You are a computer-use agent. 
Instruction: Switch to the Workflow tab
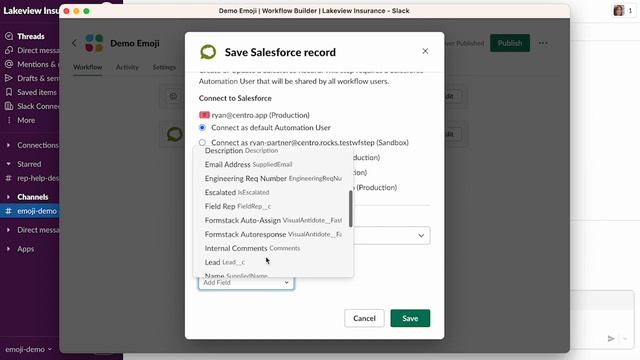pos(88,67)
